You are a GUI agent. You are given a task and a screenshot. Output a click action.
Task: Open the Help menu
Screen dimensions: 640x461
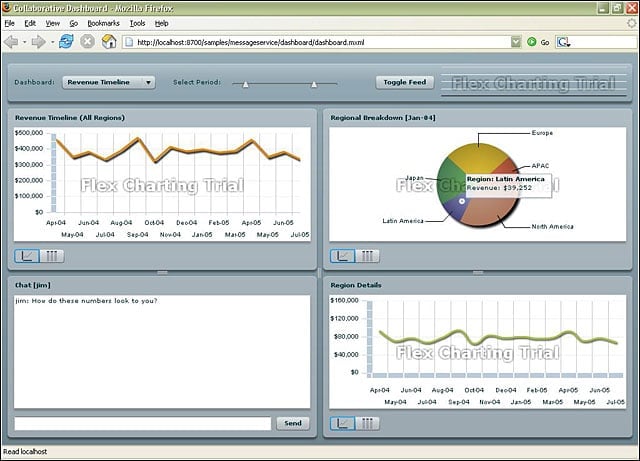162,23
